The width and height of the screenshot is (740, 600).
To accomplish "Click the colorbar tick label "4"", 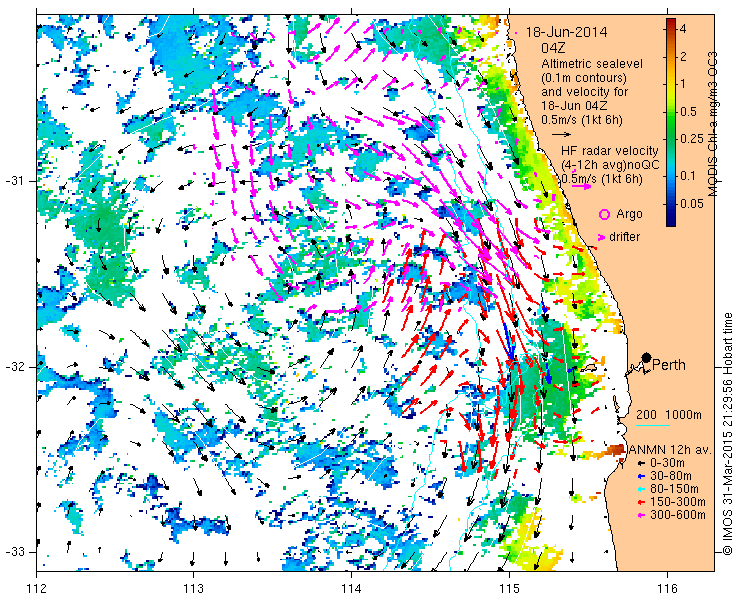I will pyautogui.click(x=683, y=29).
